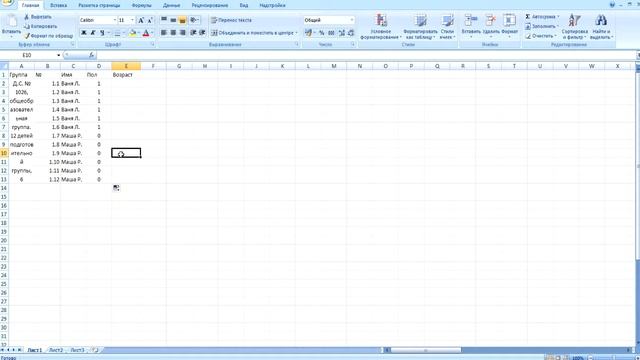
Task: Open Очистить clear menu
Action: pyautogui.click(x=541, y=36)
